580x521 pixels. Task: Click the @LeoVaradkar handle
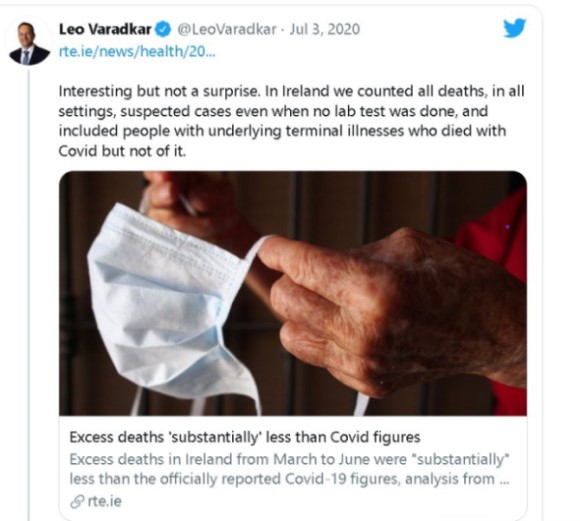tap(227, 29)
